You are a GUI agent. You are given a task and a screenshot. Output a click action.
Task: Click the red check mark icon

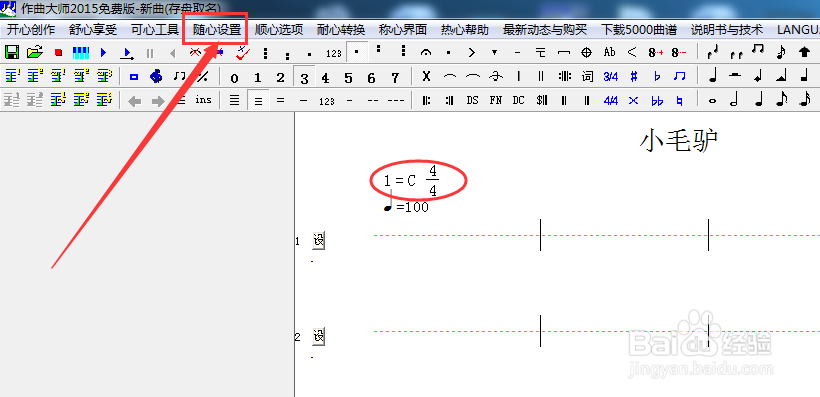click(242, 52)
